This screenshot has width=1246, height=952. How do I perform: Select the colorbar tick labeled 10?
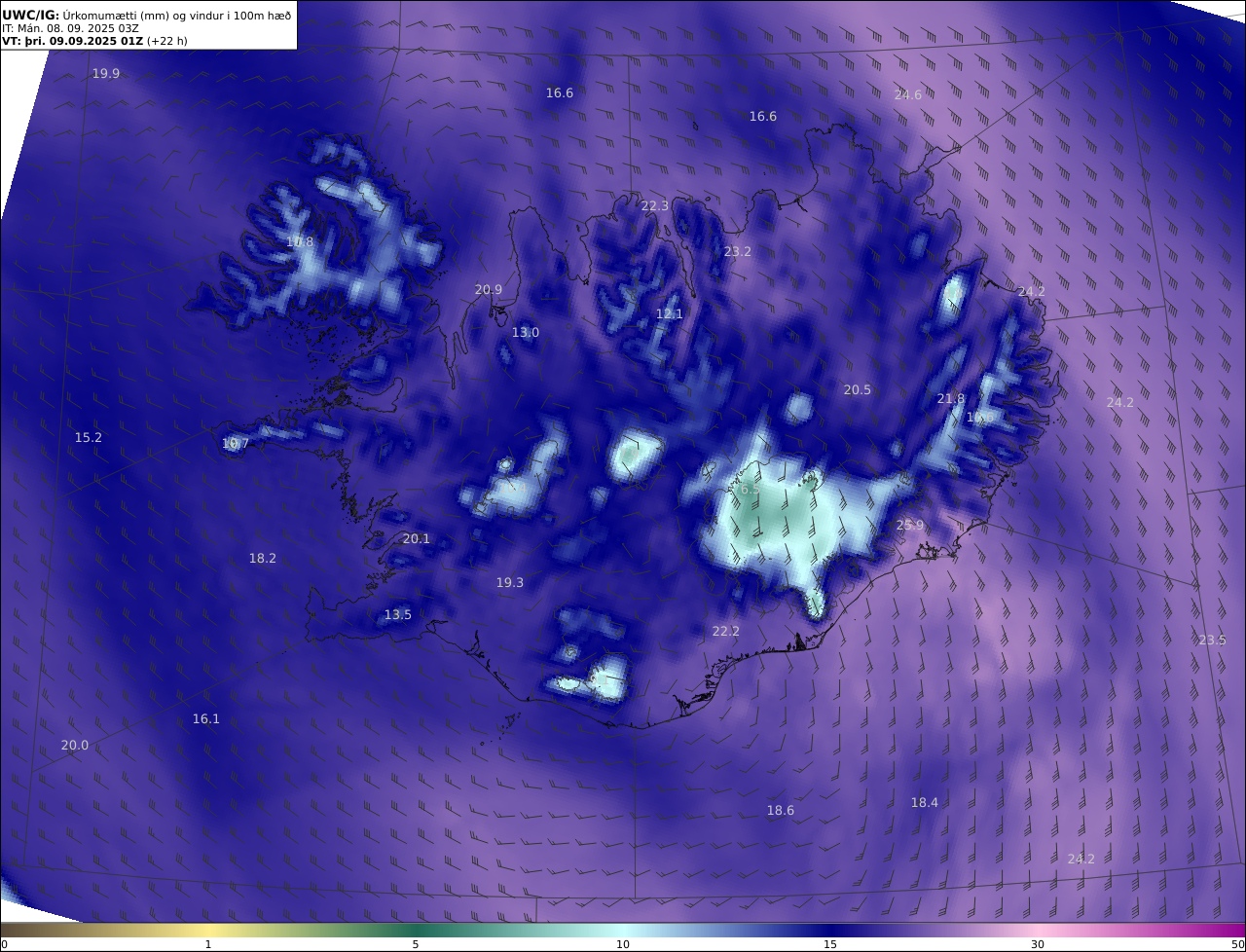[623, 944]
